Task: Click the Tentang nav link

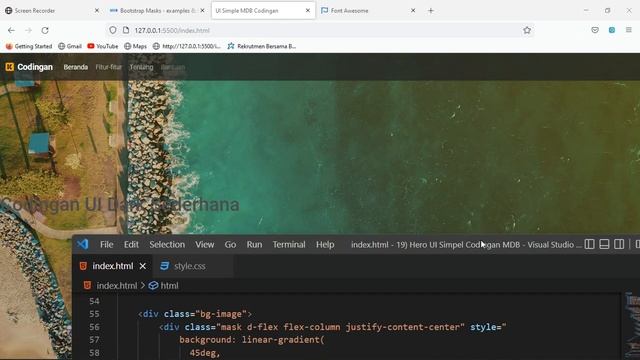Action: (141, 67)
